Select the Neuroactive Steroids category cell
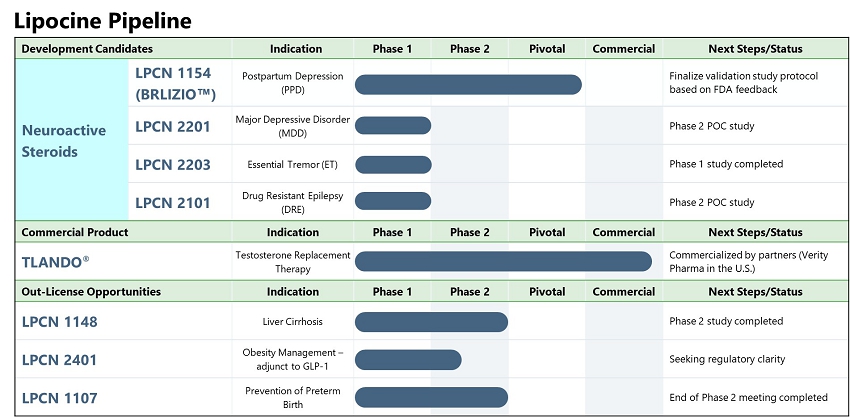This screenshot has width=850, height=417. coord(72,140)
